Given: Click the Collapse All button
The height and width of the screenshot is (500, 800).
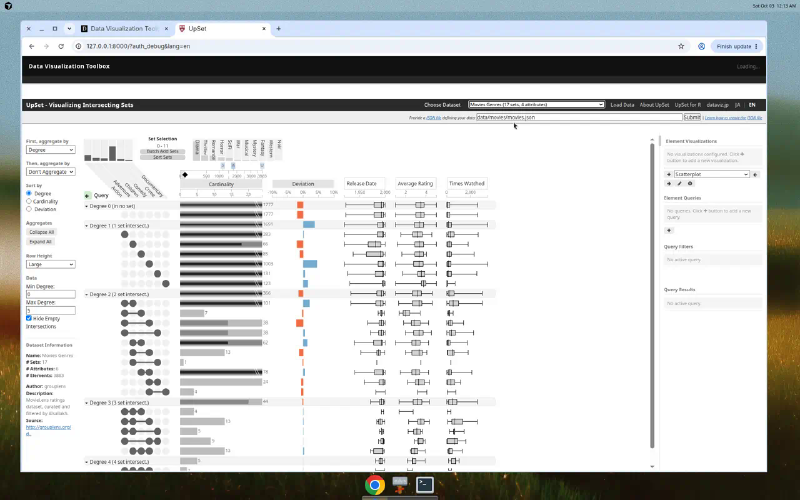Looking at the screenshot, I should pos(41,232).
